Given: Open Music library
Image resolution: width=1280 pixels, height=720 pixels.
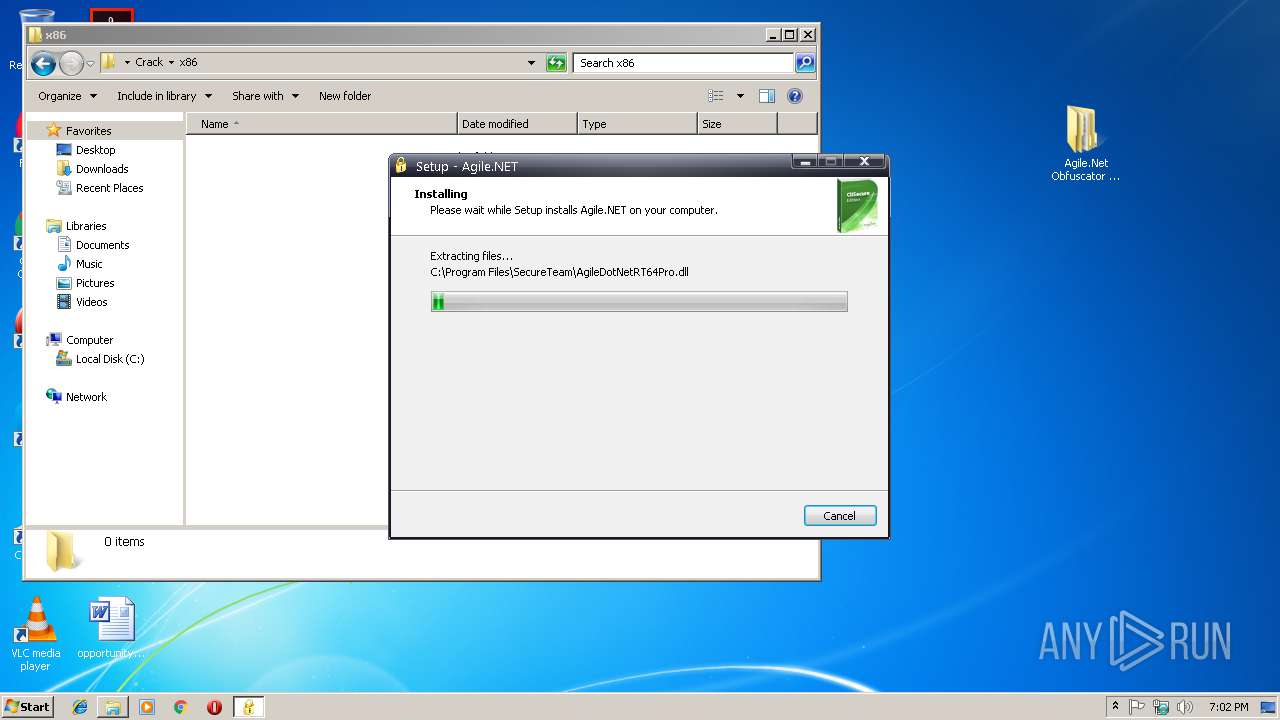Looking at the screenshot, I should pyautogui.click(x=89, y=264).
